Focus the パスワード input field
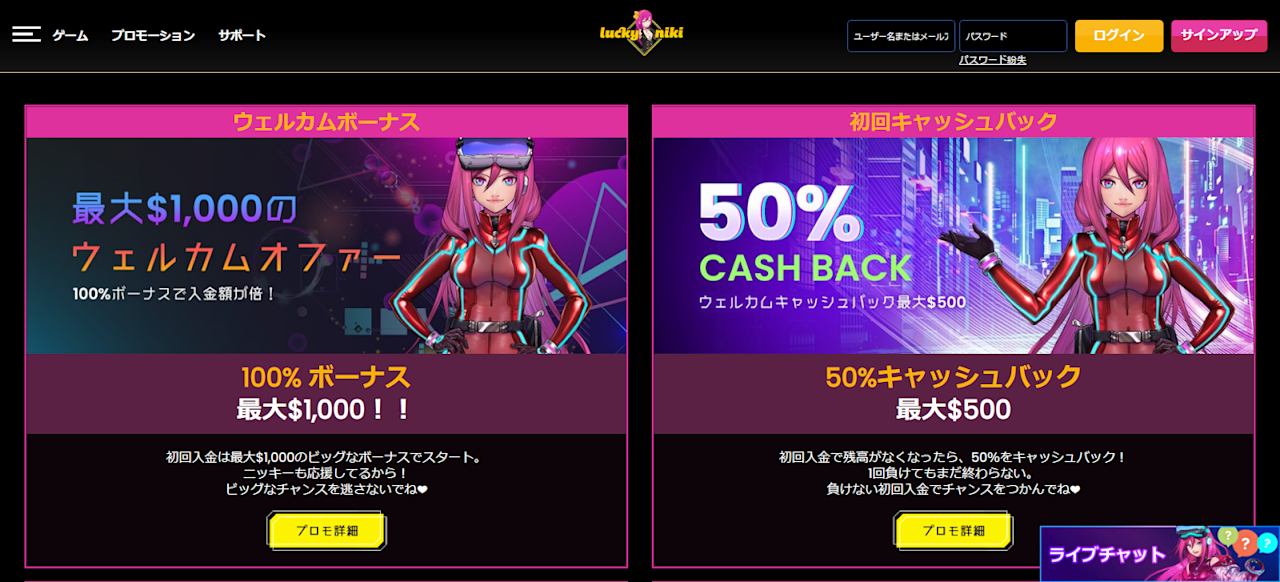 (x=1013, y=36)
